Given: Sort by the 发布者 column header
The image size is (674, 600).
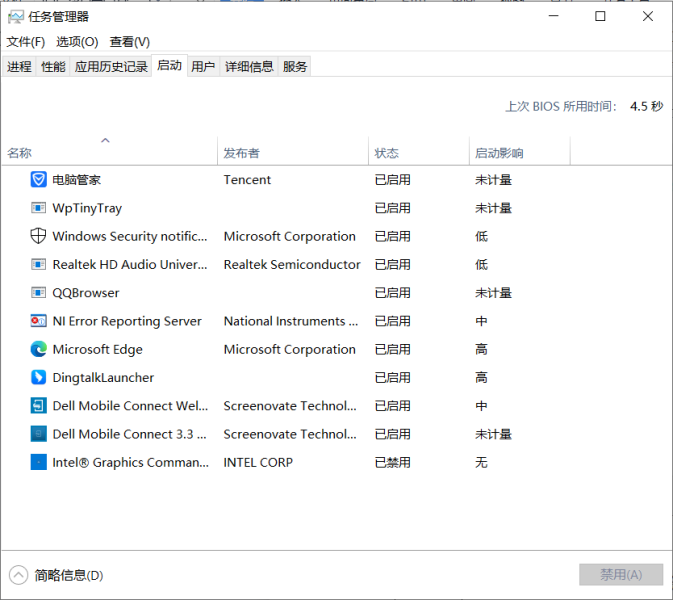Looking at the screenshot, I should (293, 153).
